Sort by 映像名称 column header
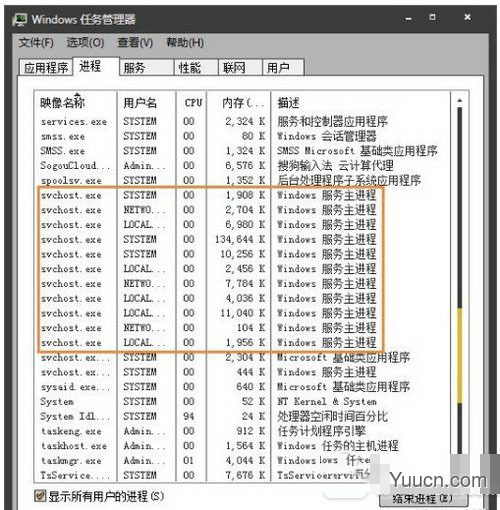This screenshot has width=500, height=510. point(76,103)
